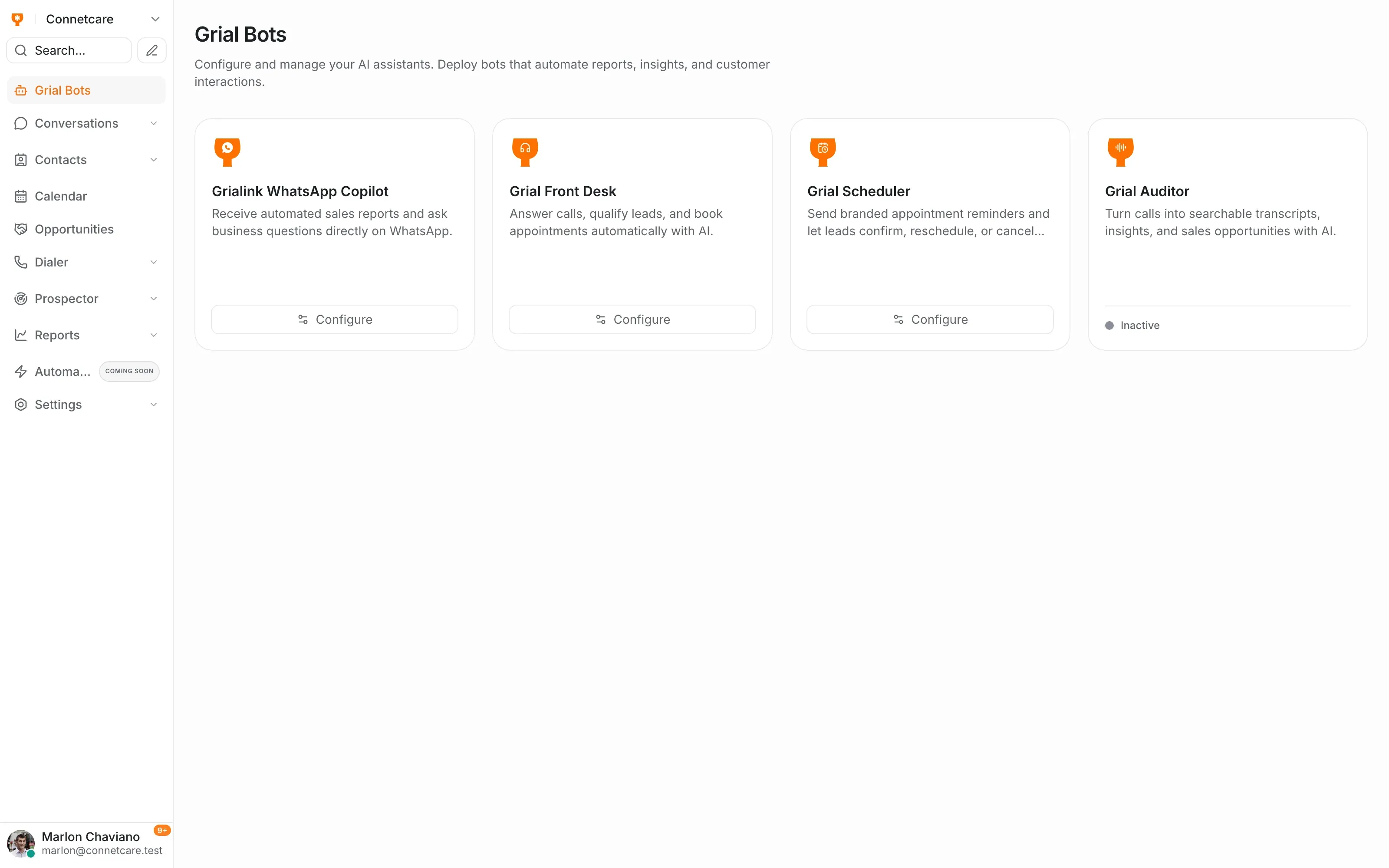The image size is (1389, 868).
Task: Expand the Reports chevron
Action: (x=153, y=335)
